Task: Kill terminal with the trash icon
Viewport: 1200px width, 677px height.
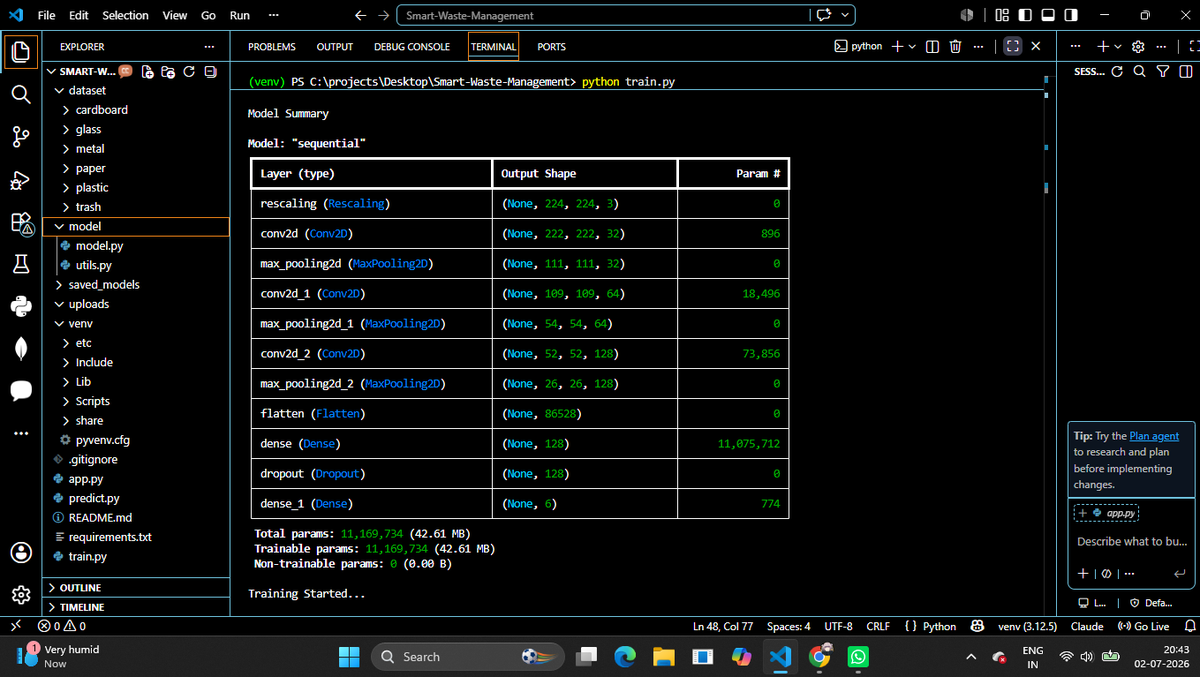Action: [x=955, y=47]
